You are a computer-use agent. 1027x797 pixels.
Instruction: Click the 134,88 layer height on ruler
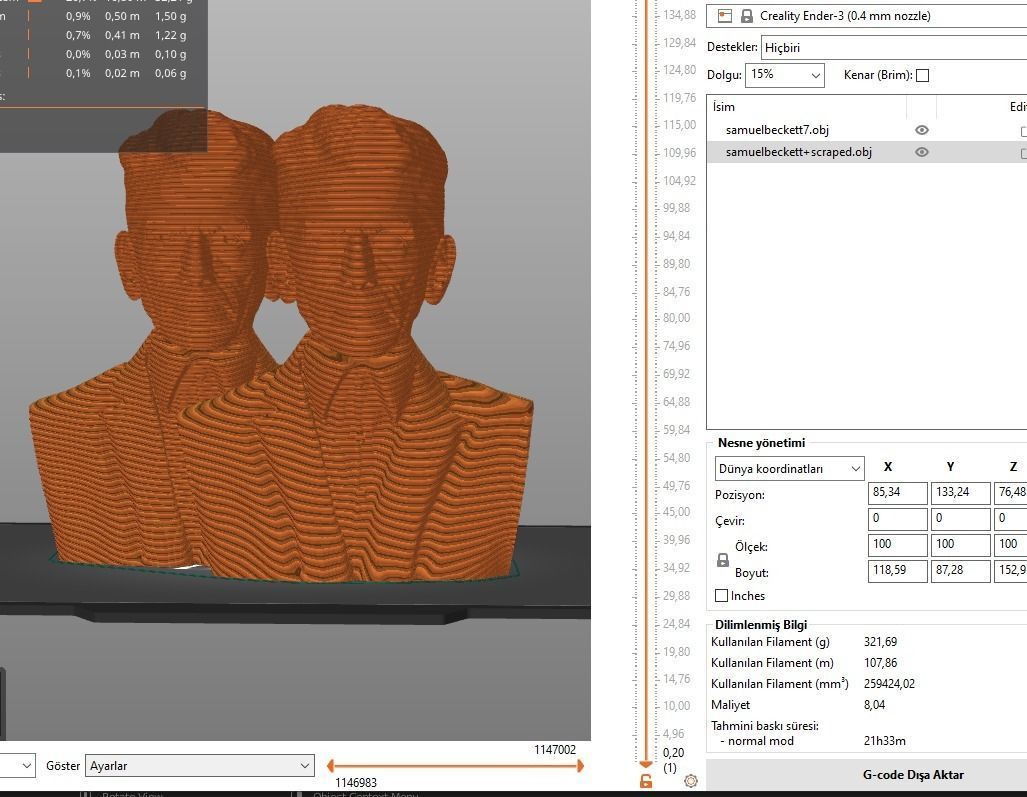(679, 14)
